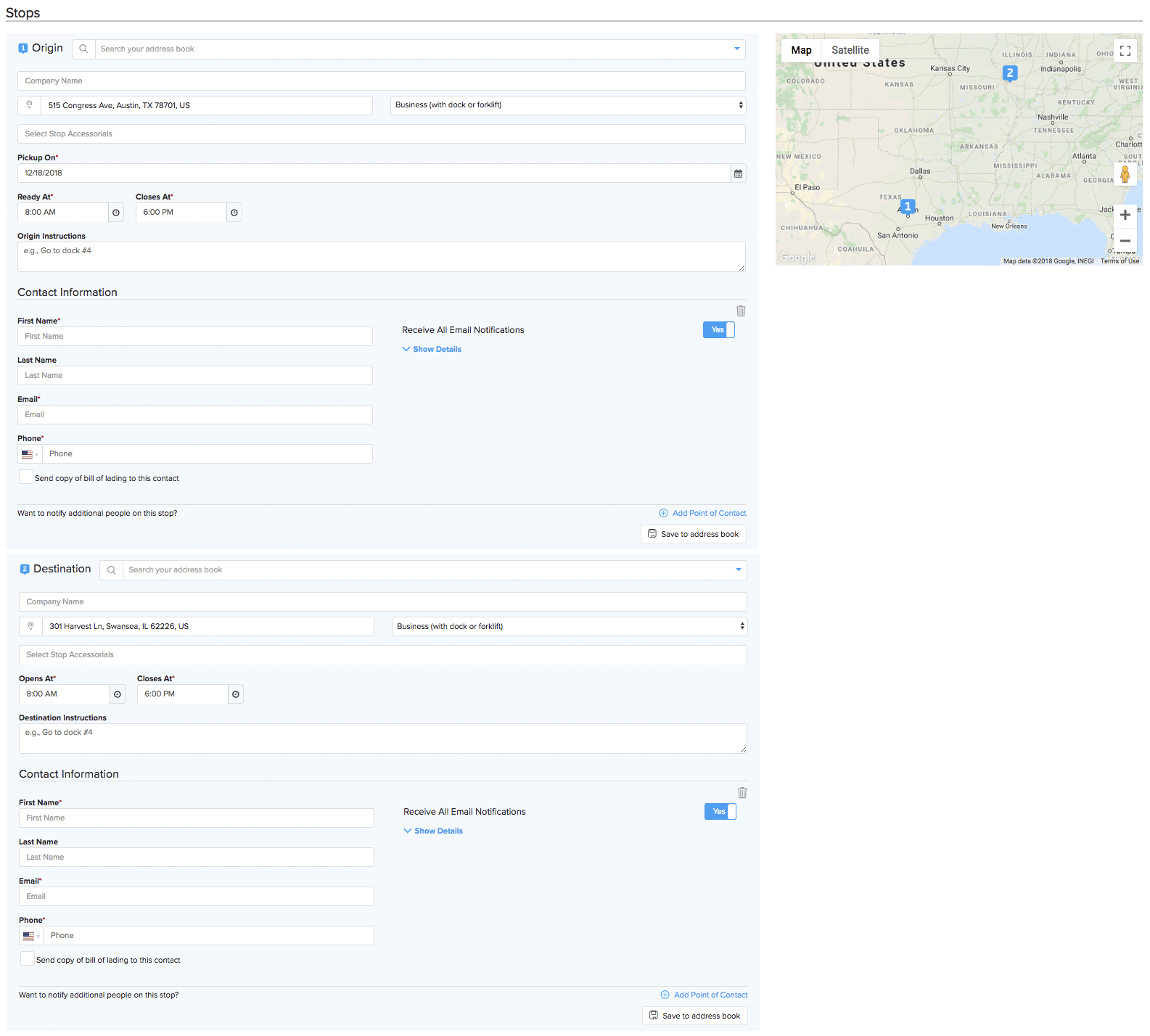Zoom in on the map

click(1125, 215)
